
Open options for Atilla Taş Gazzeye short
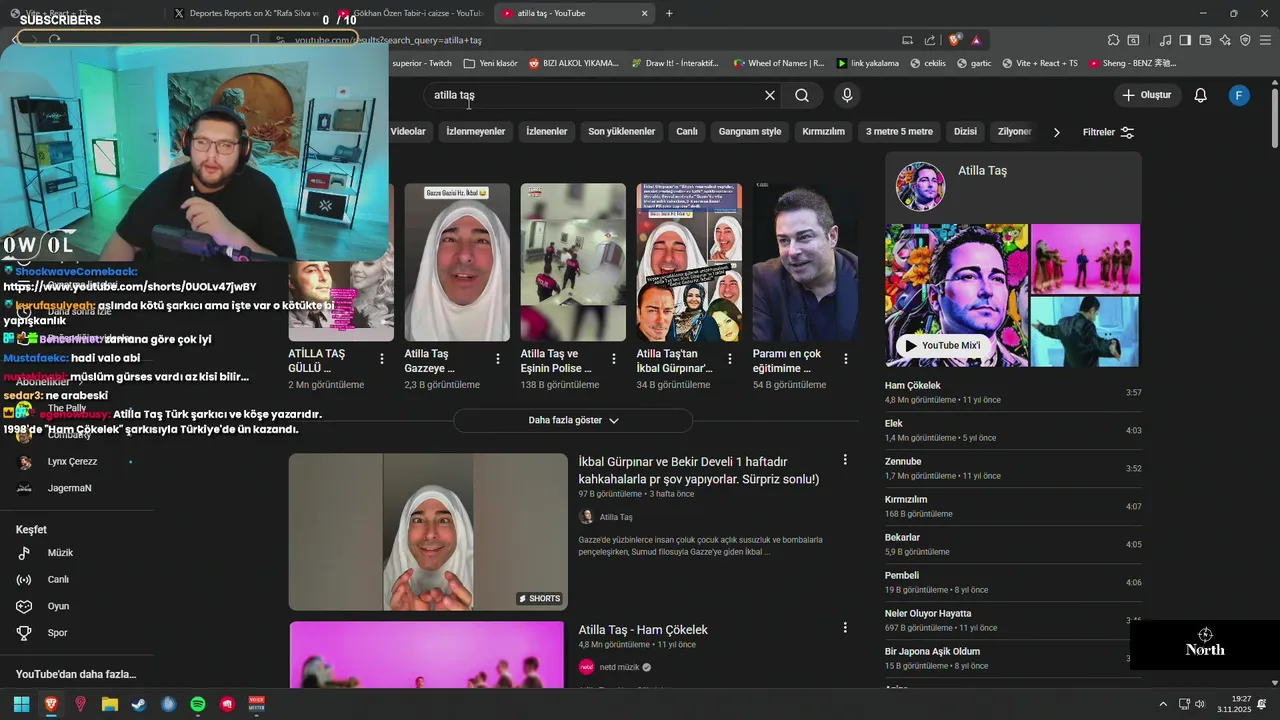coord(498,358)
